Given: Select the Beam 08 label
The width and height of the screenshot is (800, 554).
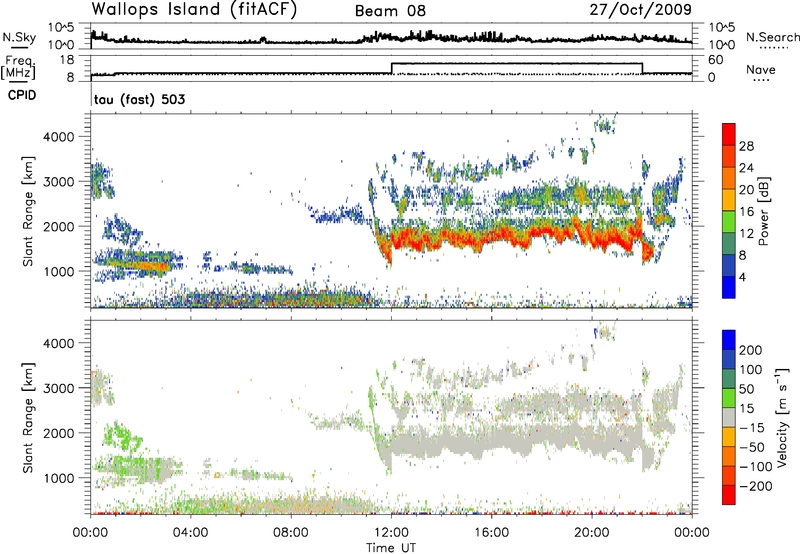Looking at the screenshot, I should pos(390,11).
